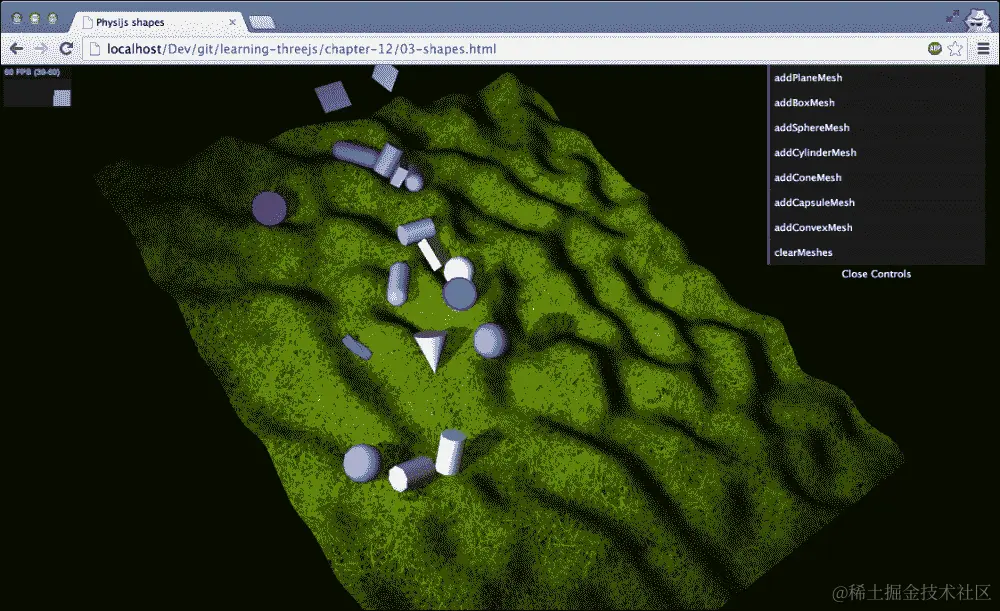Click clearMeshes to remove all shapes
This screenshot has width=1000, height=611.
pyautogui.click(x=876, y=252)
